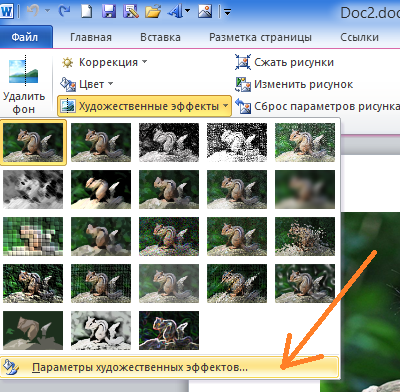Apply the gray Chalk Sketch thumbnail
This screenshot has width=400, height=392.
pyautogui.click(x=33, y=189)
